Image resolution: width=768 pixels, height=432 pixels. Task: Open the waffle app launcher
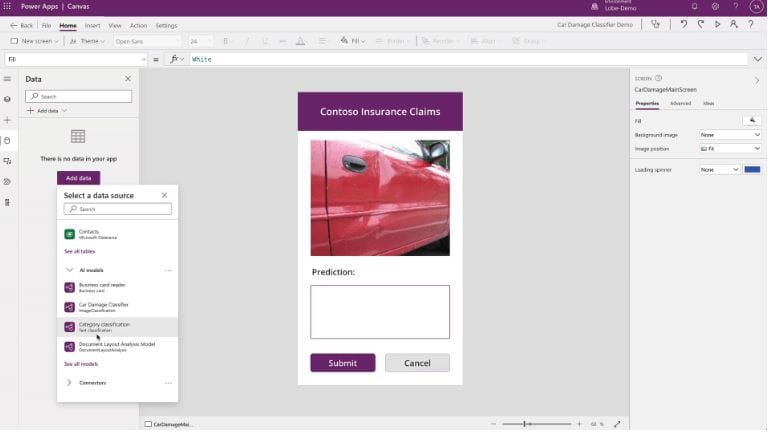[8, 6]
